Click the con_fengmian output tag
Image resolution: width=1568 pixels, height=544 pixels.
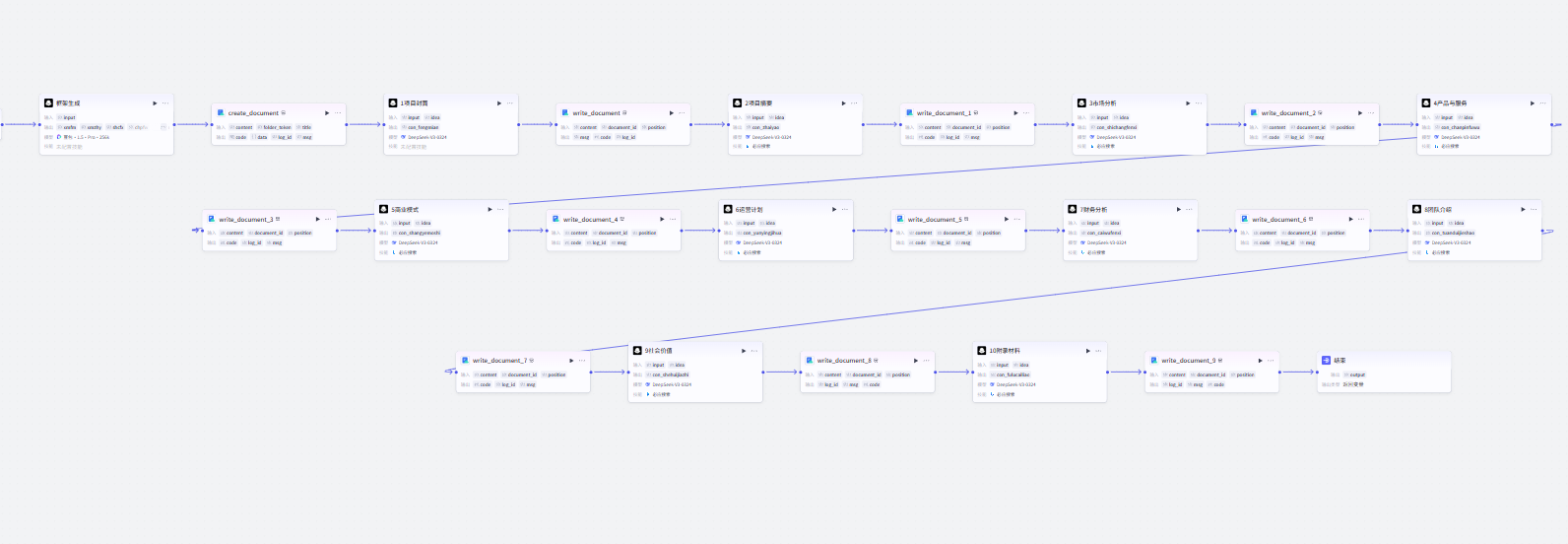pos(423,127)
